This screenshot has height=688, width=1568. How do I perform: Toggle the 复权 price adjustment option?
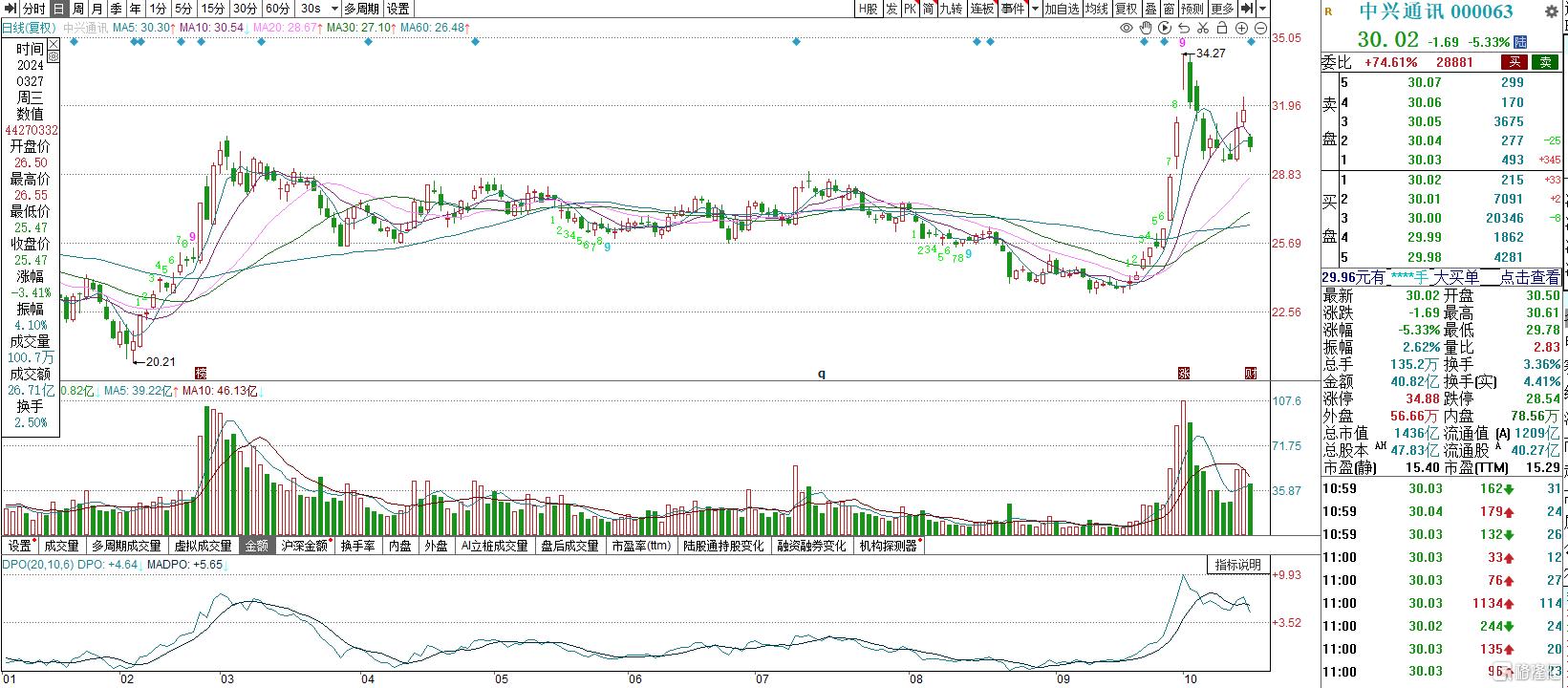click(x=1126, y=9)
